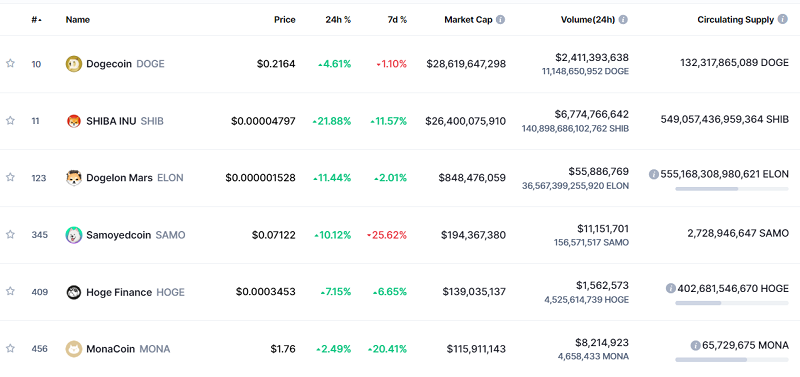The height and width of the screenshot is (377, 800).
Task: Sort by Price column header
Action: 285,20
